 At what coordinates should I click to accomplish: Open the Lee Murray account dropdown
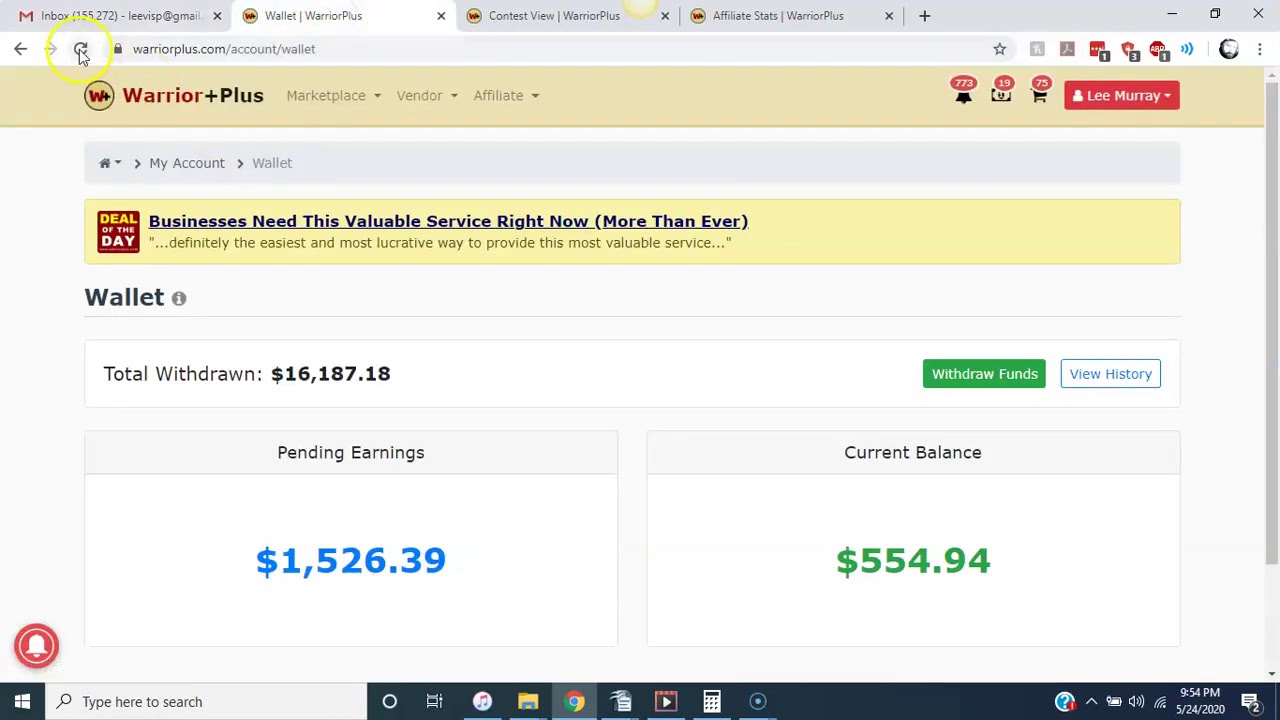[1122, 95]
